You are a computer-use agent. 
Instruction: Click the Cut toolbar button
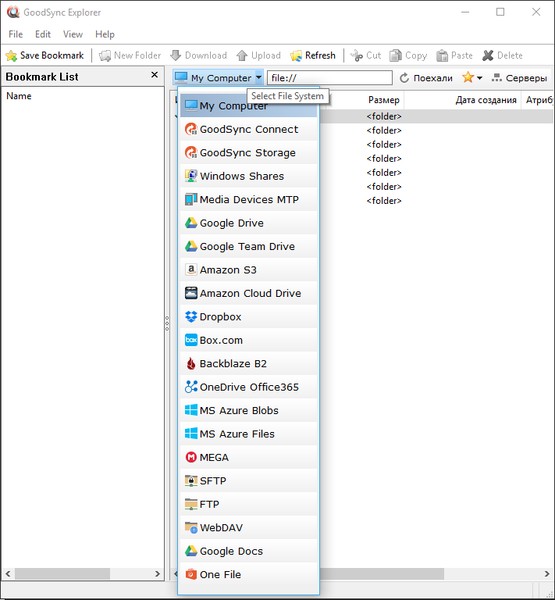point(366,55)
